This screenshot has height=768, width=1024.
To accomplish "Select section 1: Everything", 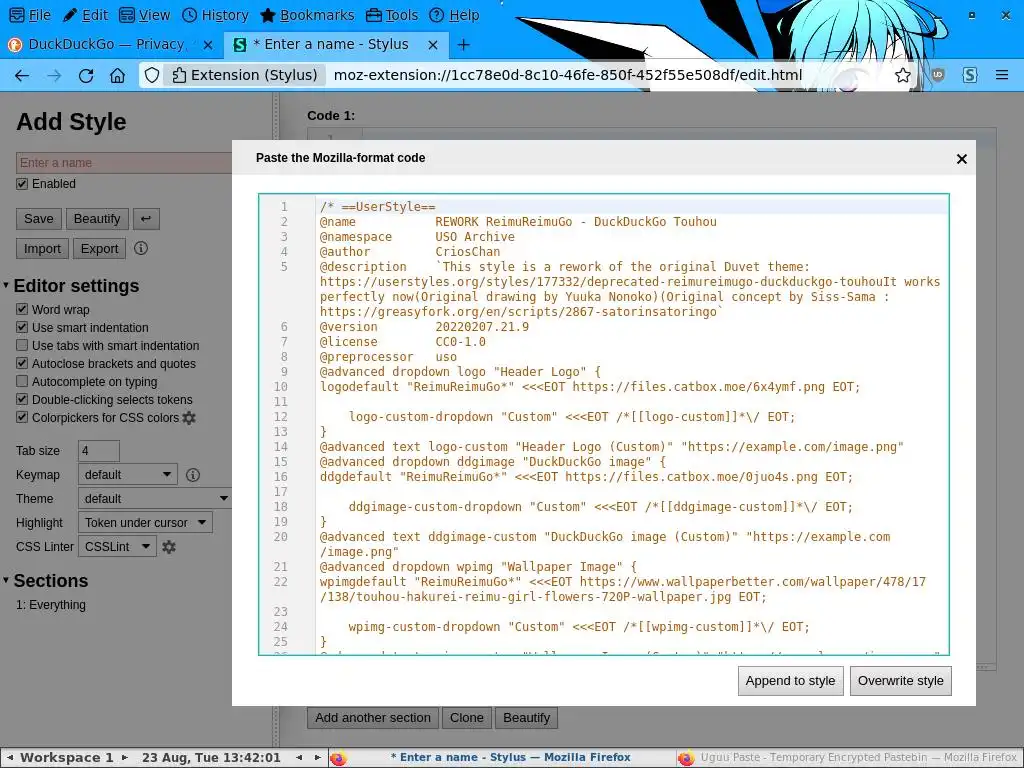I will [51, 605].
